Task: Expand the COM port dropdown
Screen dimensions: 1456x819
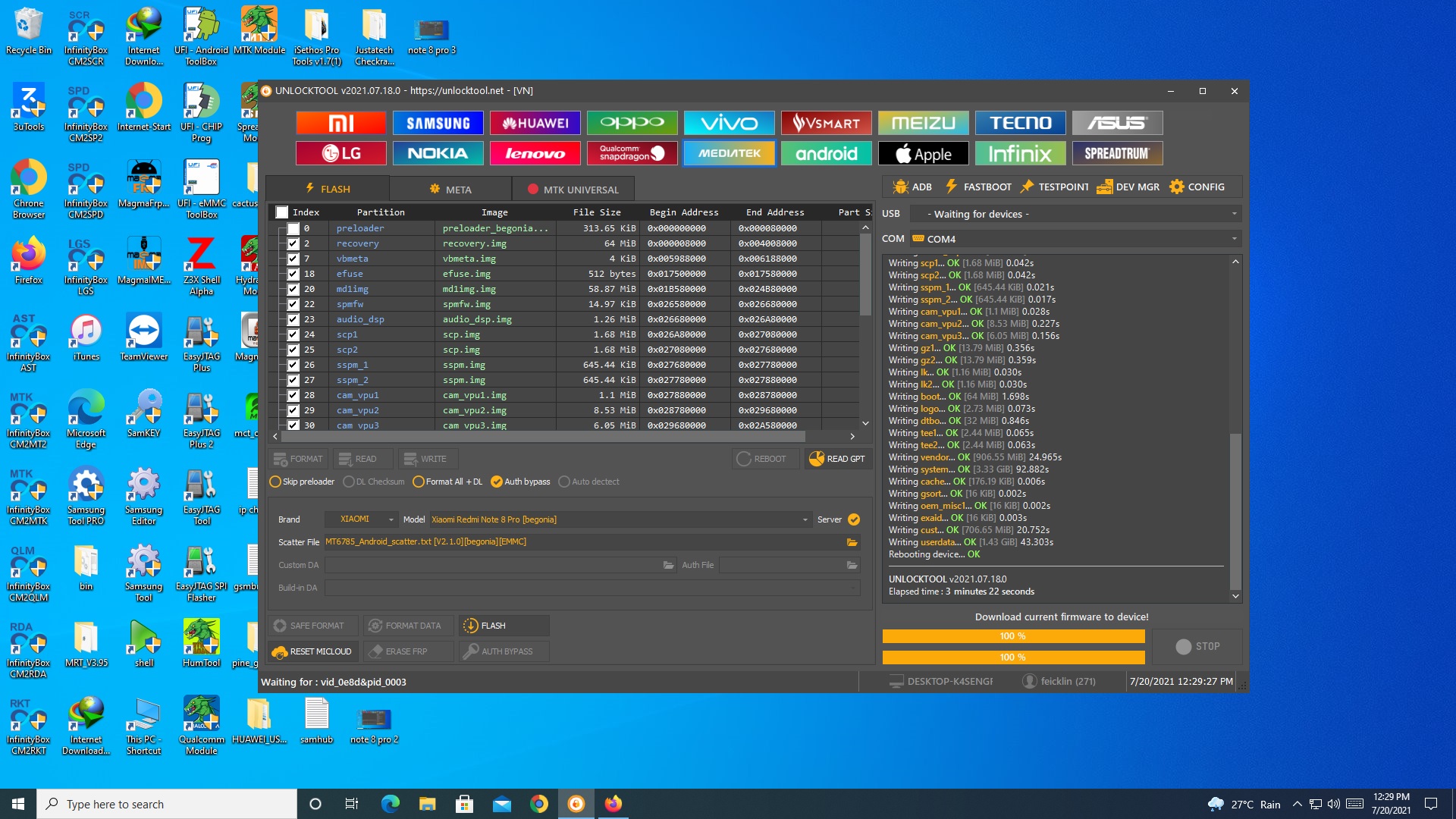Action: [x=1235, y=239]
